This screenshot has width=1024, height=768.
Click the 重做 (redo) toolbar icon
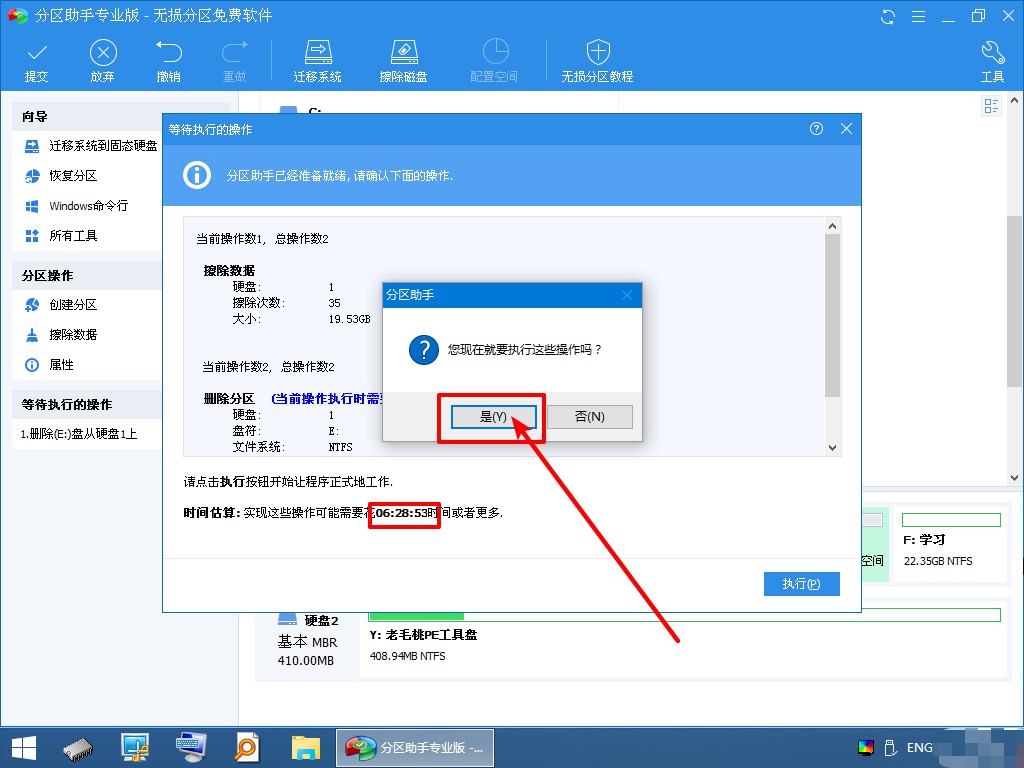pyautogui.click(x=234, y=61)
